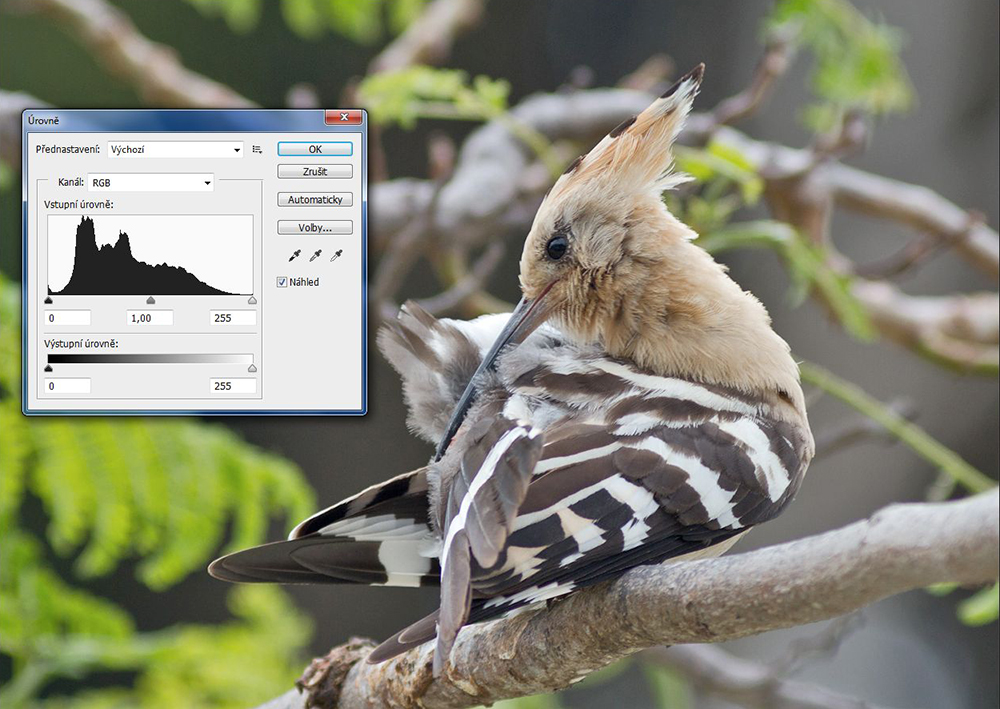Open the preset options menu icon
The image size is (1000, 709).
pos(257,150)
